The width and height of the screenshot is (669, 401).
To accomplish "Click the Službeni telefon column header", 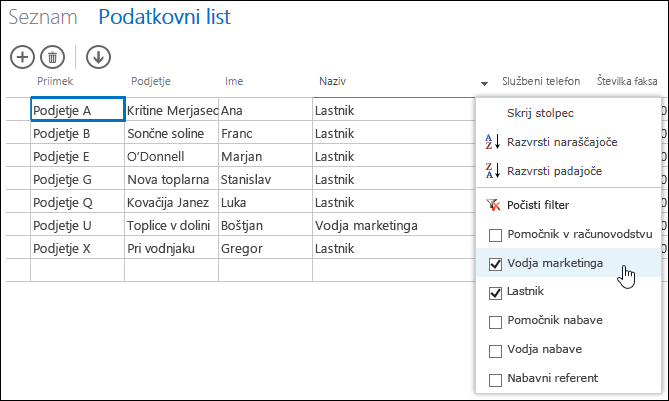I will coord(541,81).
